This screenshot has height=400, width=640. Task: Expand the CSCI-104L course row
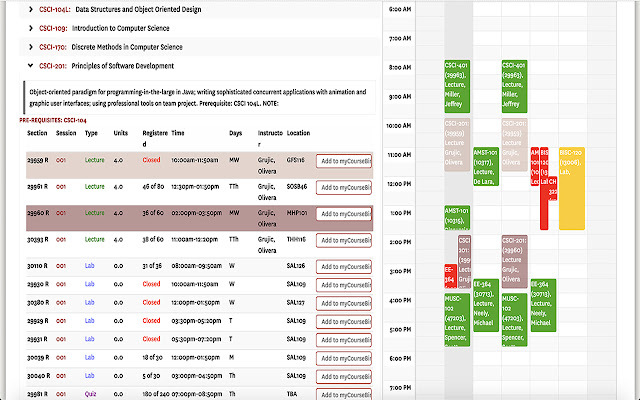tap(200, 9)
